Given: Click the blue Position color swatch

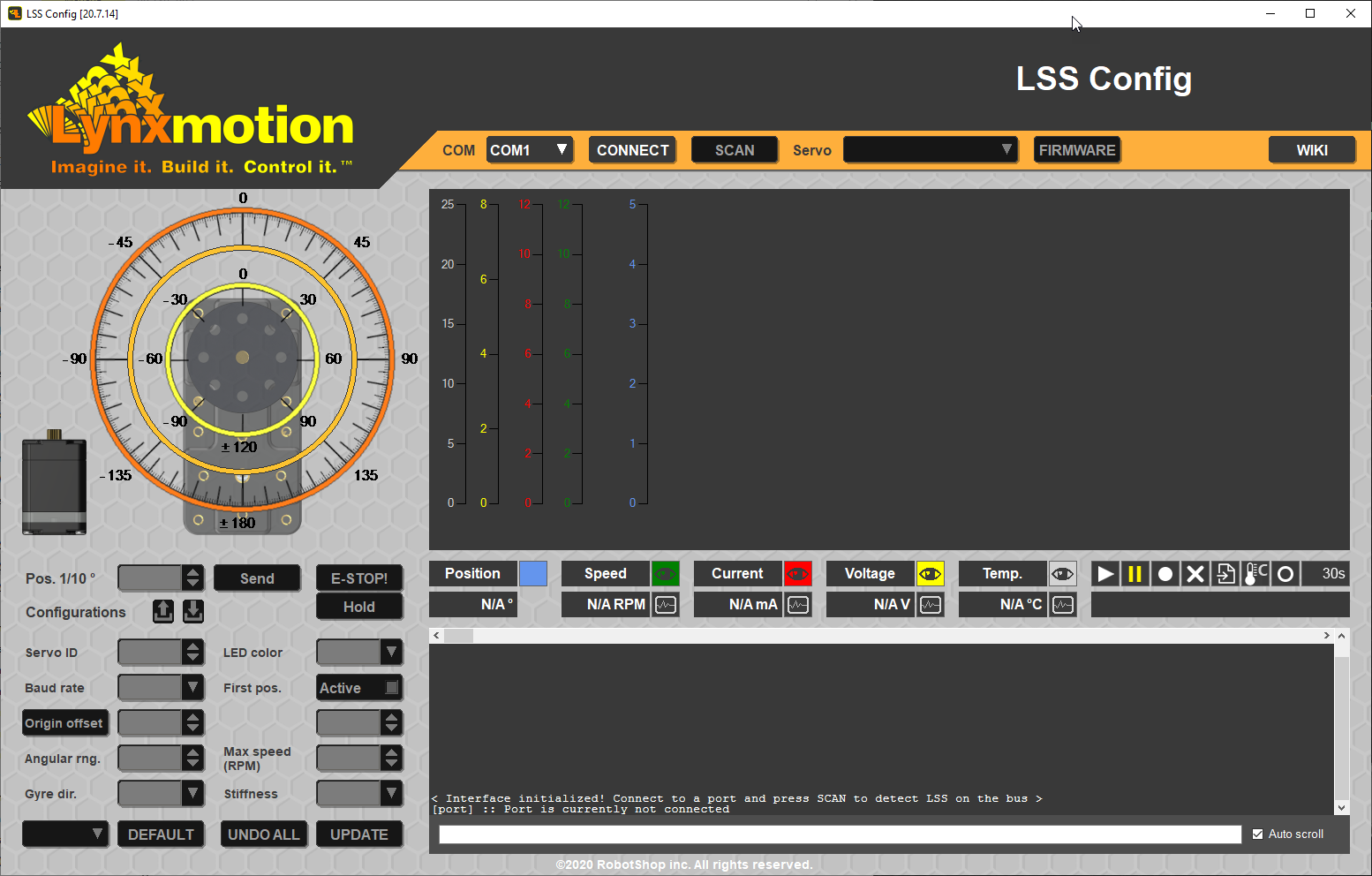Looking at the screenshot, I should [x=533, y=574].
